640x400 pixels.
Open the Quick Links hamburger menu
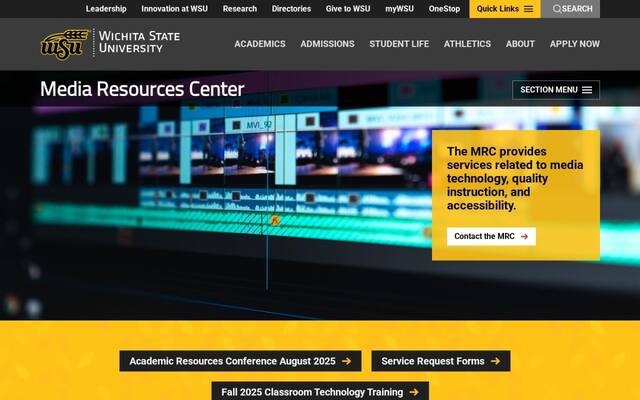pyautogui.click(x=504, y=9)
